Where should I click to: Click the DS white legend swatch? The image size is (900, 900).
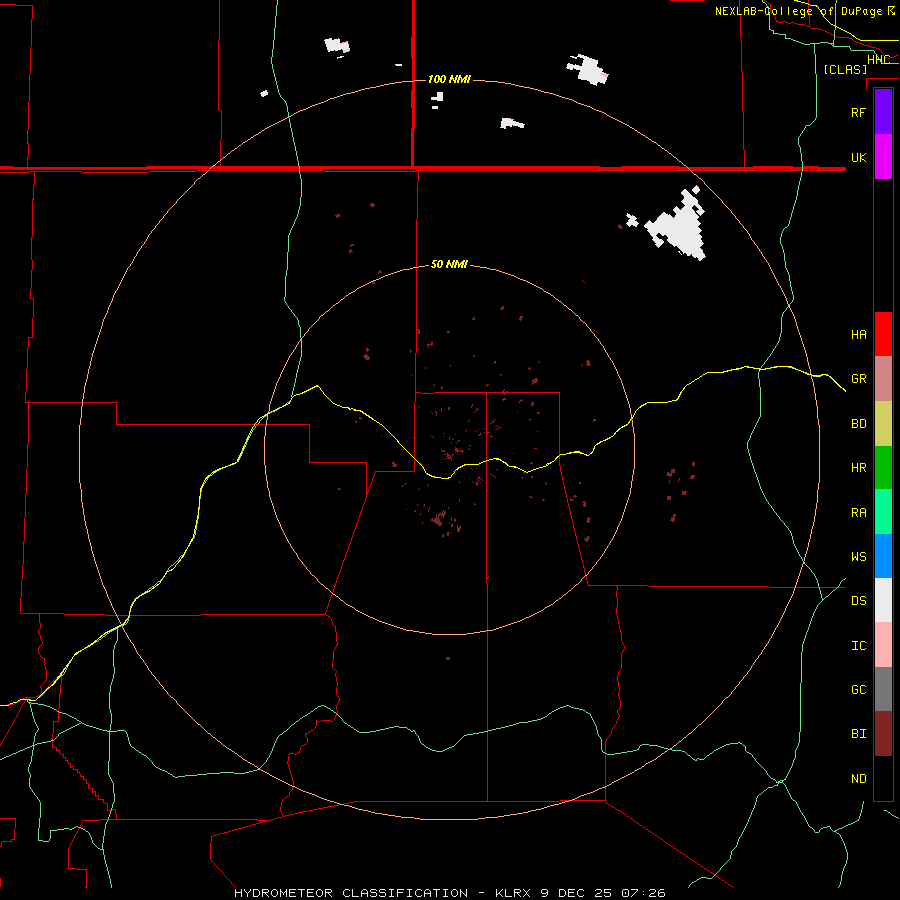pyautogui.click(x=883, y=600)
